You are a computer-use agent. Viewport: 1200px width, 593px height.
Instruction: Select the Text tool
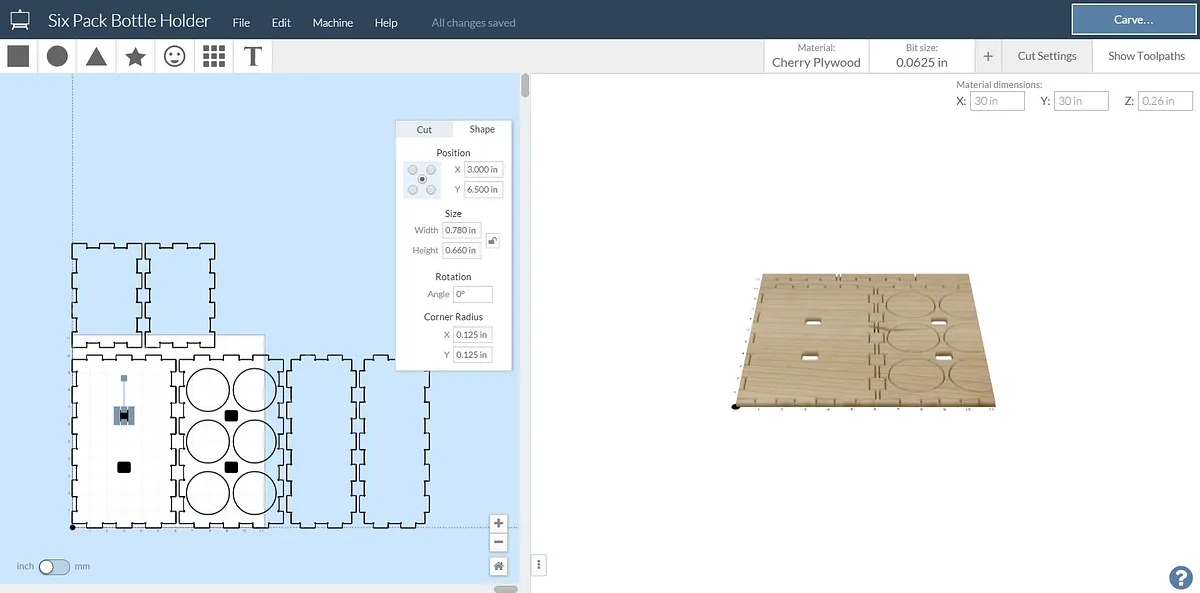253,56
